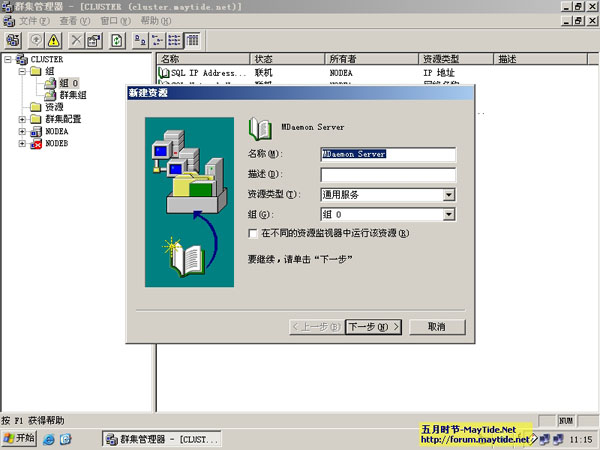Viewport: 600px width, 450px height.
Task: Click the 描述 input field
Action: [x=388, y=174]
